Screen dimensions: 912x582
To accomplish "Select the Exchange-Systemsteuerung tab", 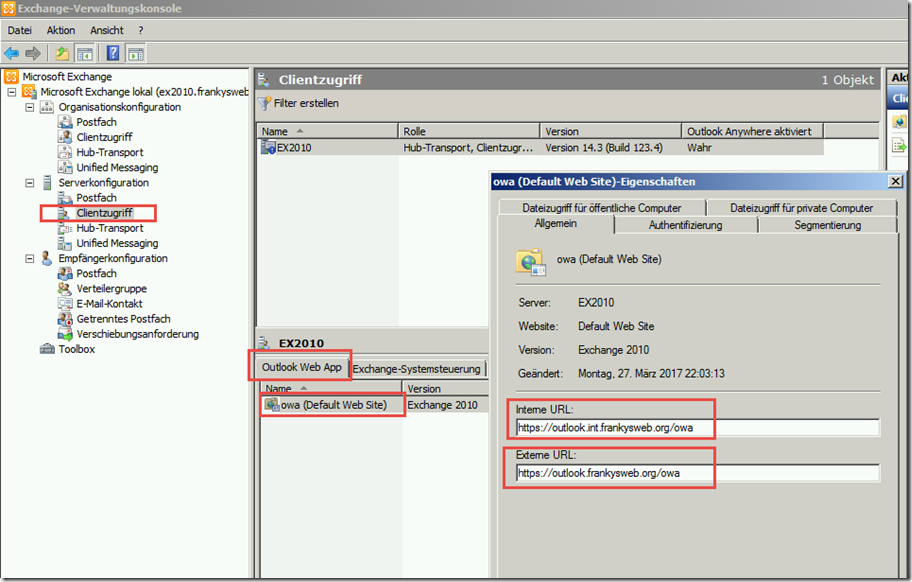I will coord(416,369).
